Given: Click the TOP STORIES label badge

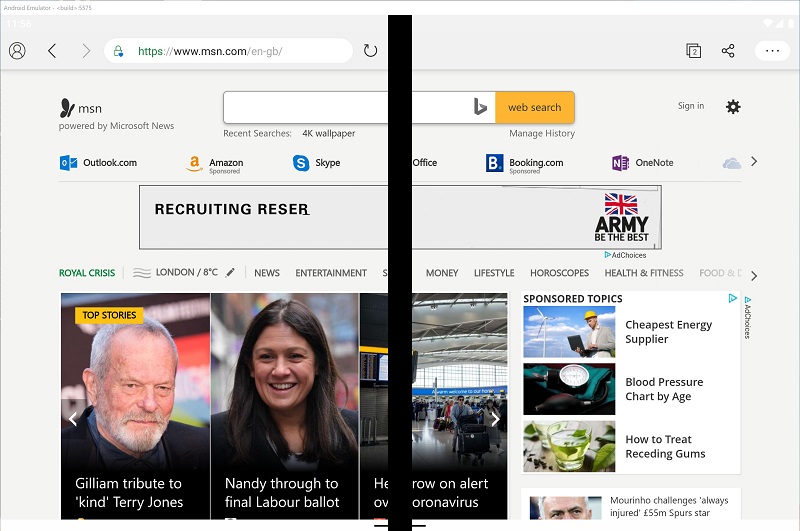Looking at the screenshot, I should click(x=109, y=315).
